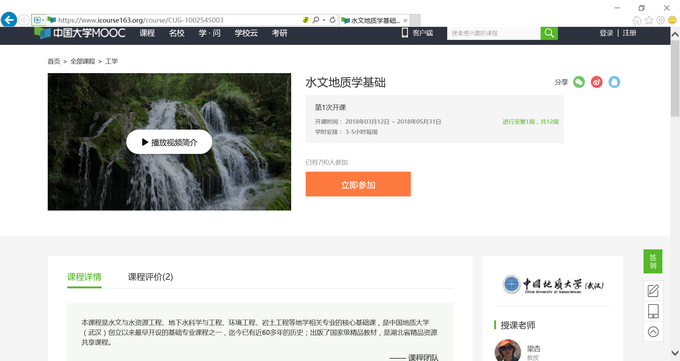Click the mobile device icon in sidebar

[653, 311]
